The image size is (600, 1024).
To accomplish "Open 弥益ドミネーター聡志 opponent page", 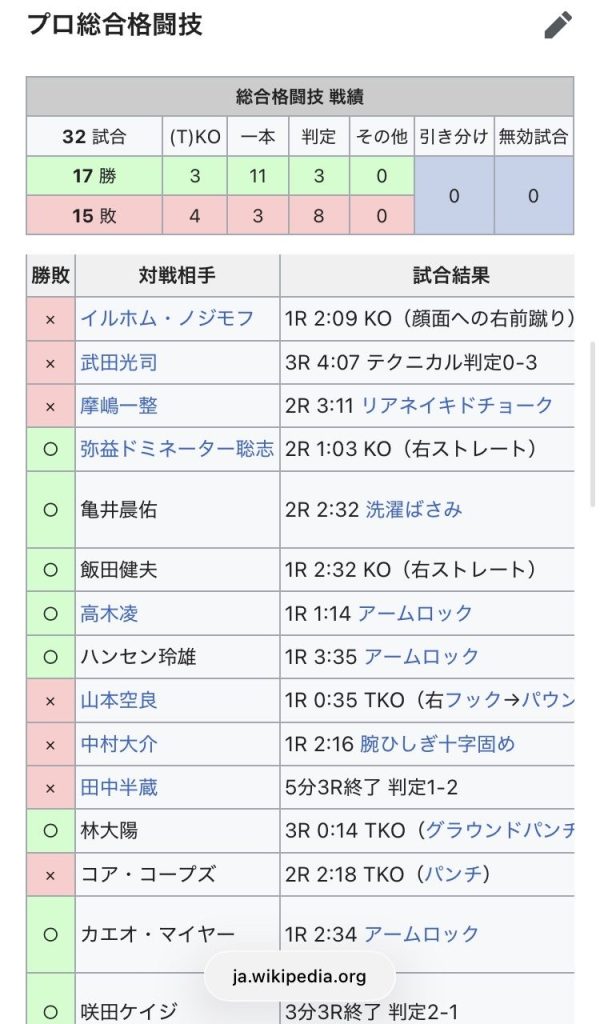I will (177, 449).
